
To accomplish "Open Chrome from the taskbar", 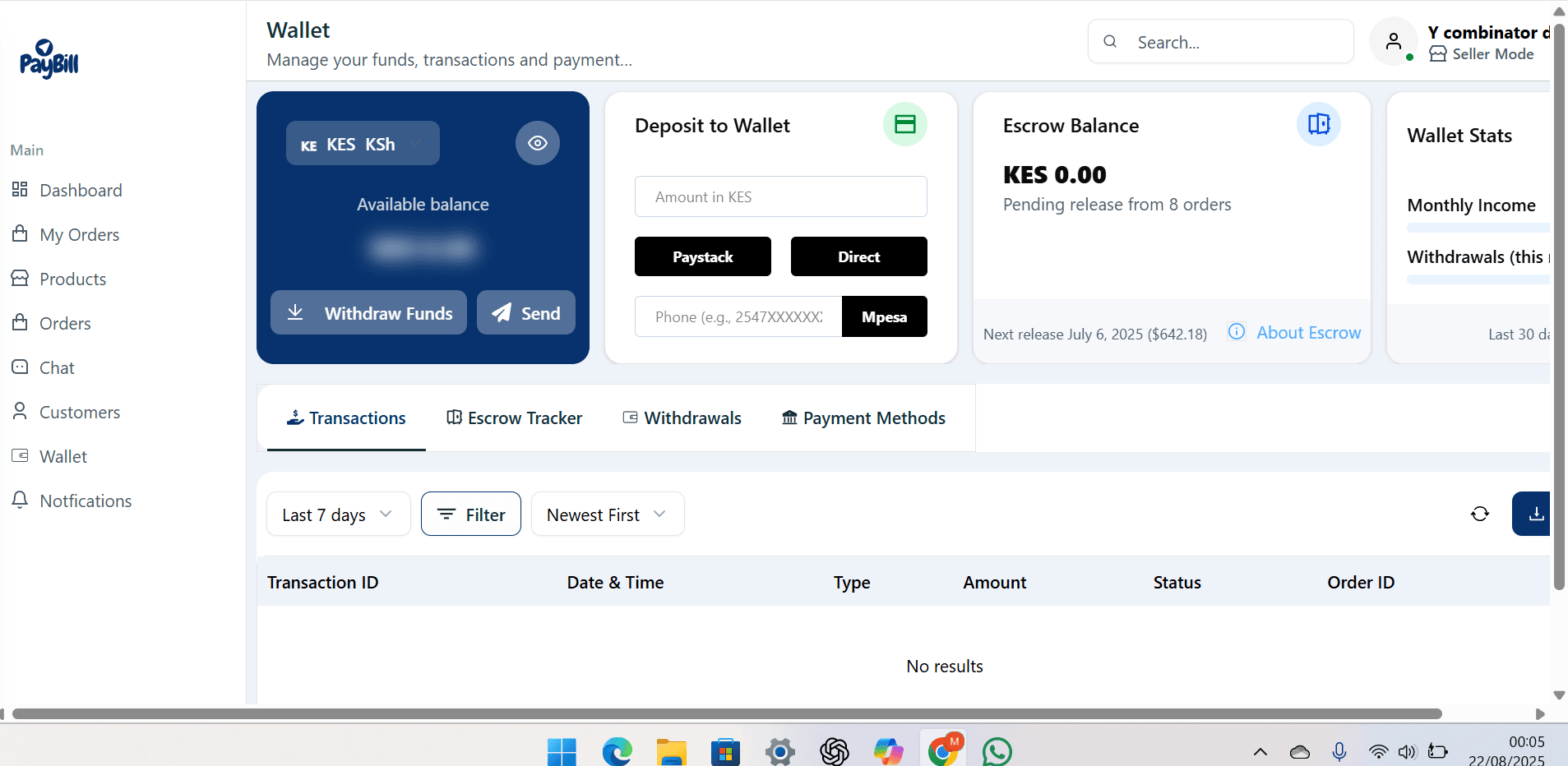I will 942,749.
